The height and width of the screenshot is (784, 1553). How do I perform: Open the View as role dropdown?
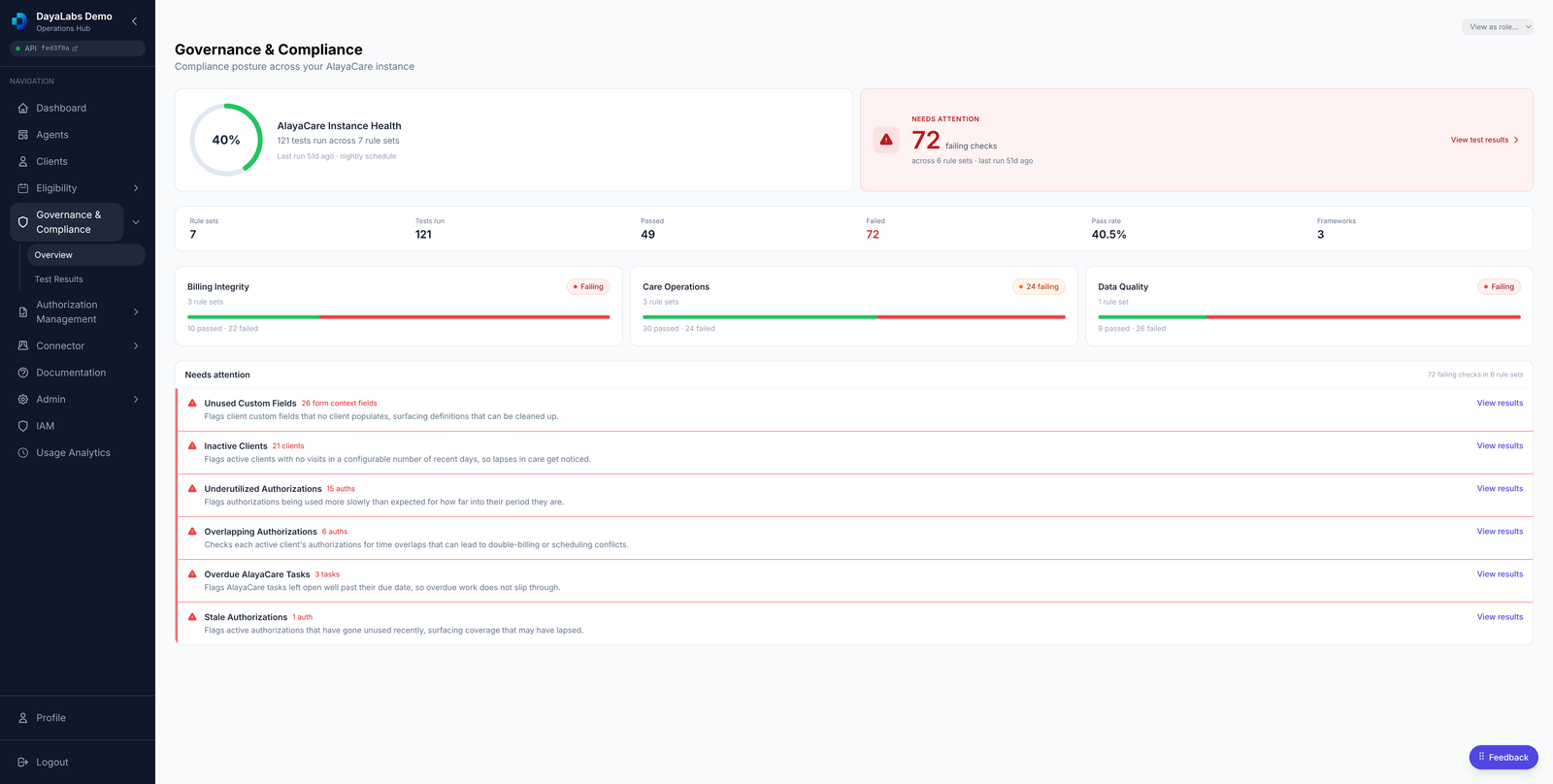[1498, 27]
